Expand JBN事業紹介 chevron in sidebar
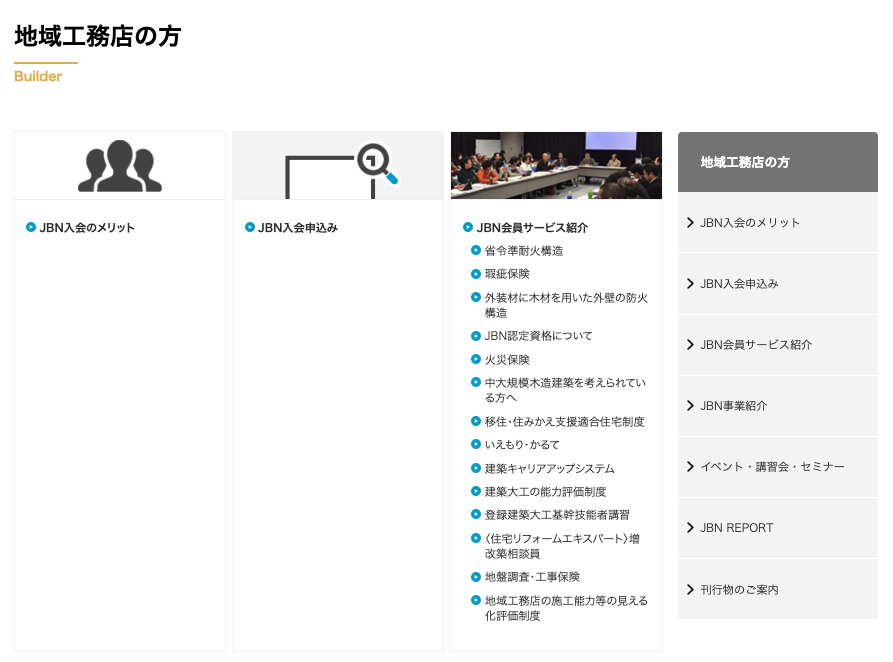The image size is (893, 662). 690,405
